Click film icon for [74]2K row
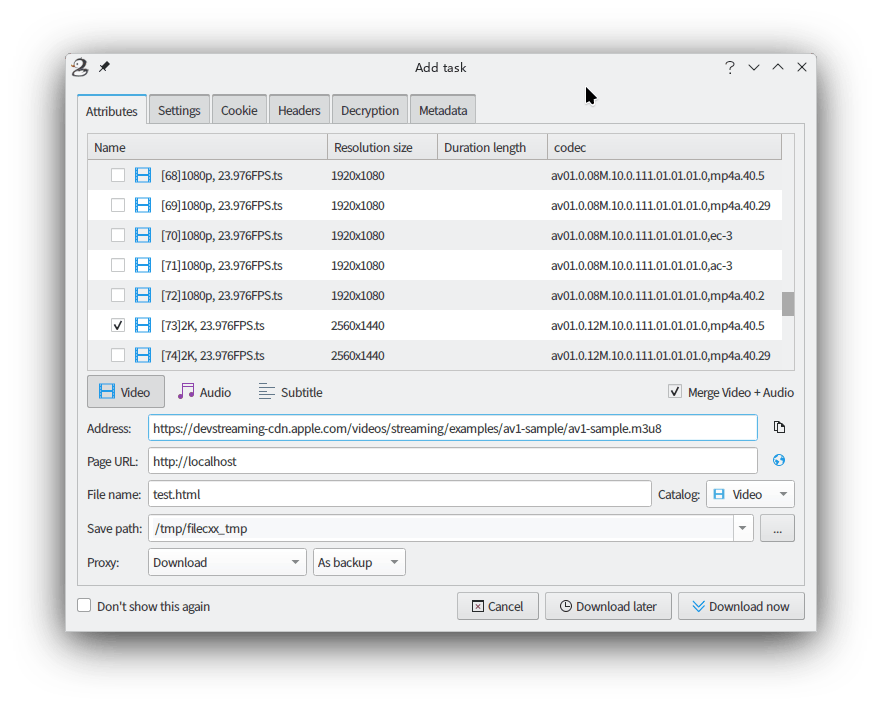The height and width of the screenshot is (709, 882). tap(143, 355)
